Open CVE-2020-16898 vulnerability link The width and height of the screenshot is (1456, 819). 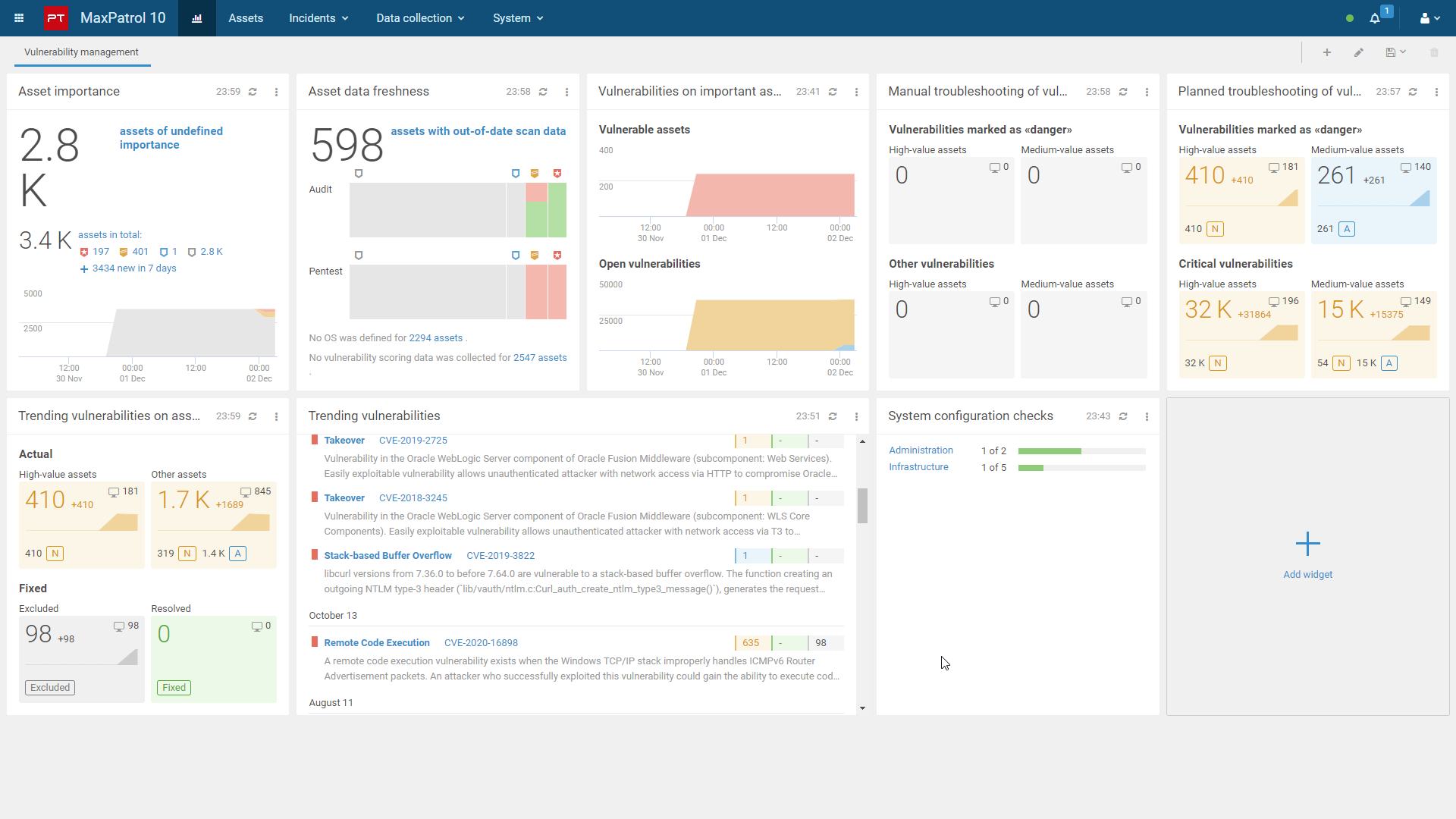click(x=481, y=643)
